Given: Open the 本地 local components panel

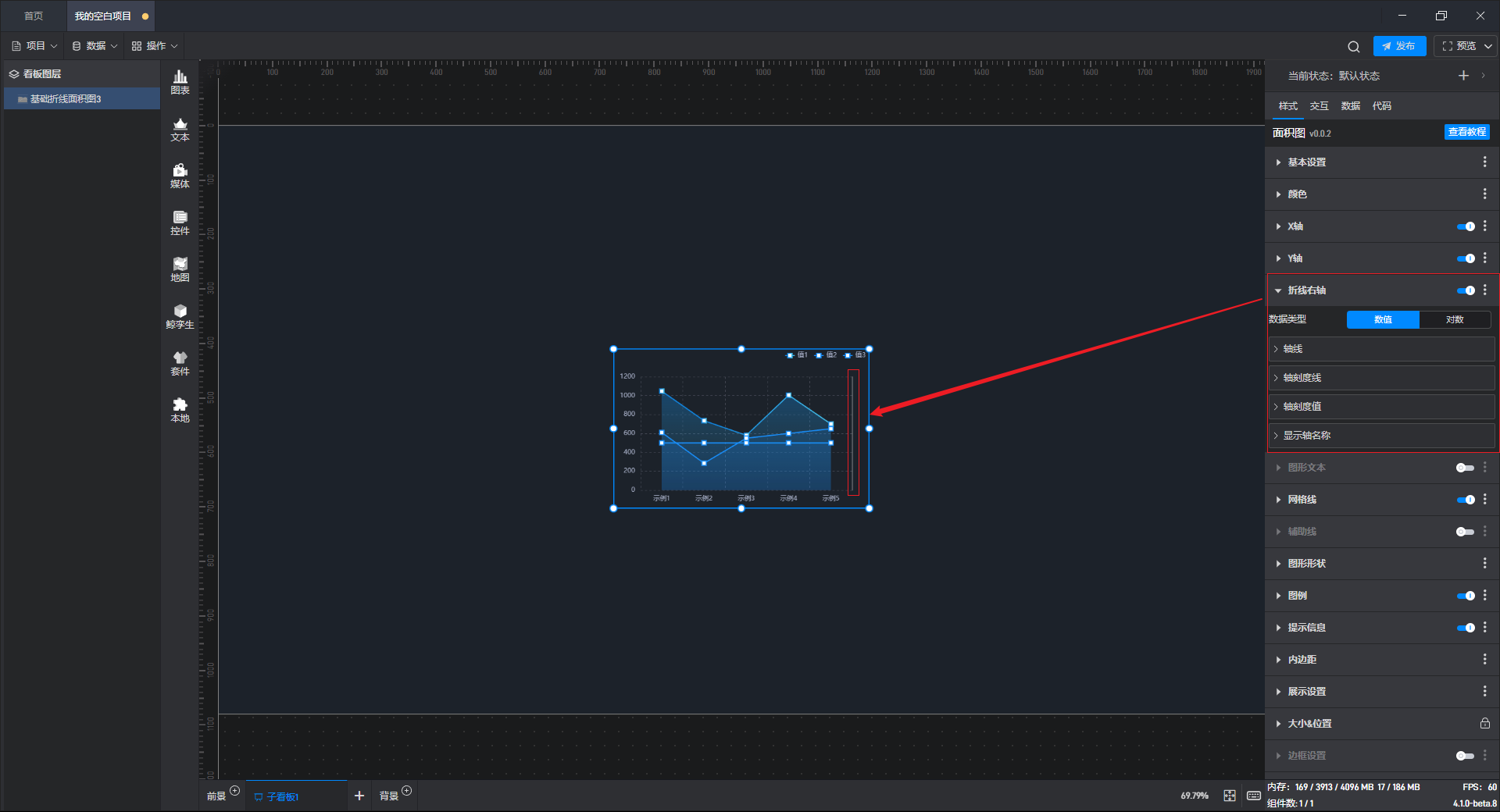Looking at the screenshot, I should click(180, 410).
